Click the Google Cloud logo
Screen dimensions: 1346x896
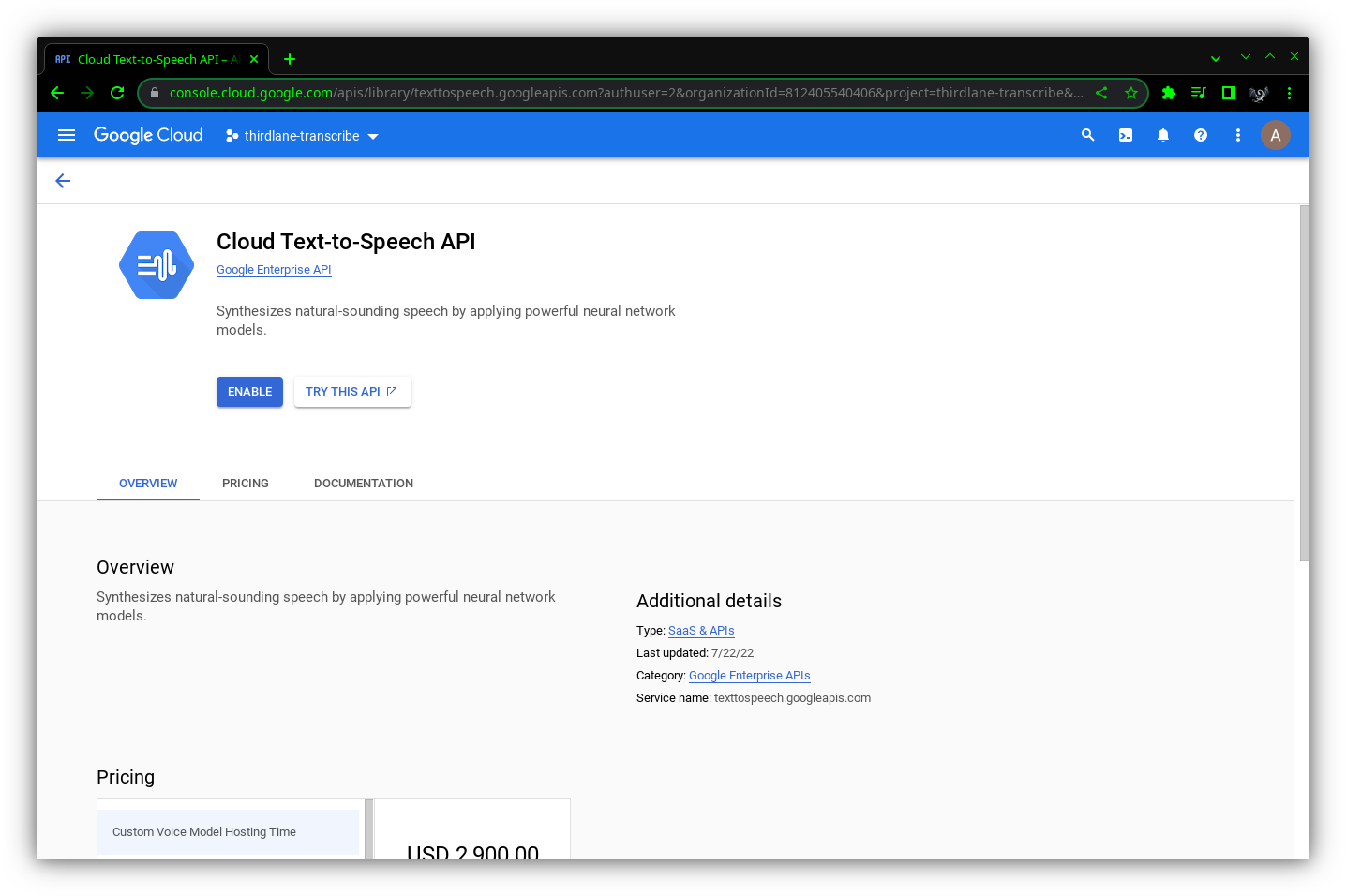(148, 135)
